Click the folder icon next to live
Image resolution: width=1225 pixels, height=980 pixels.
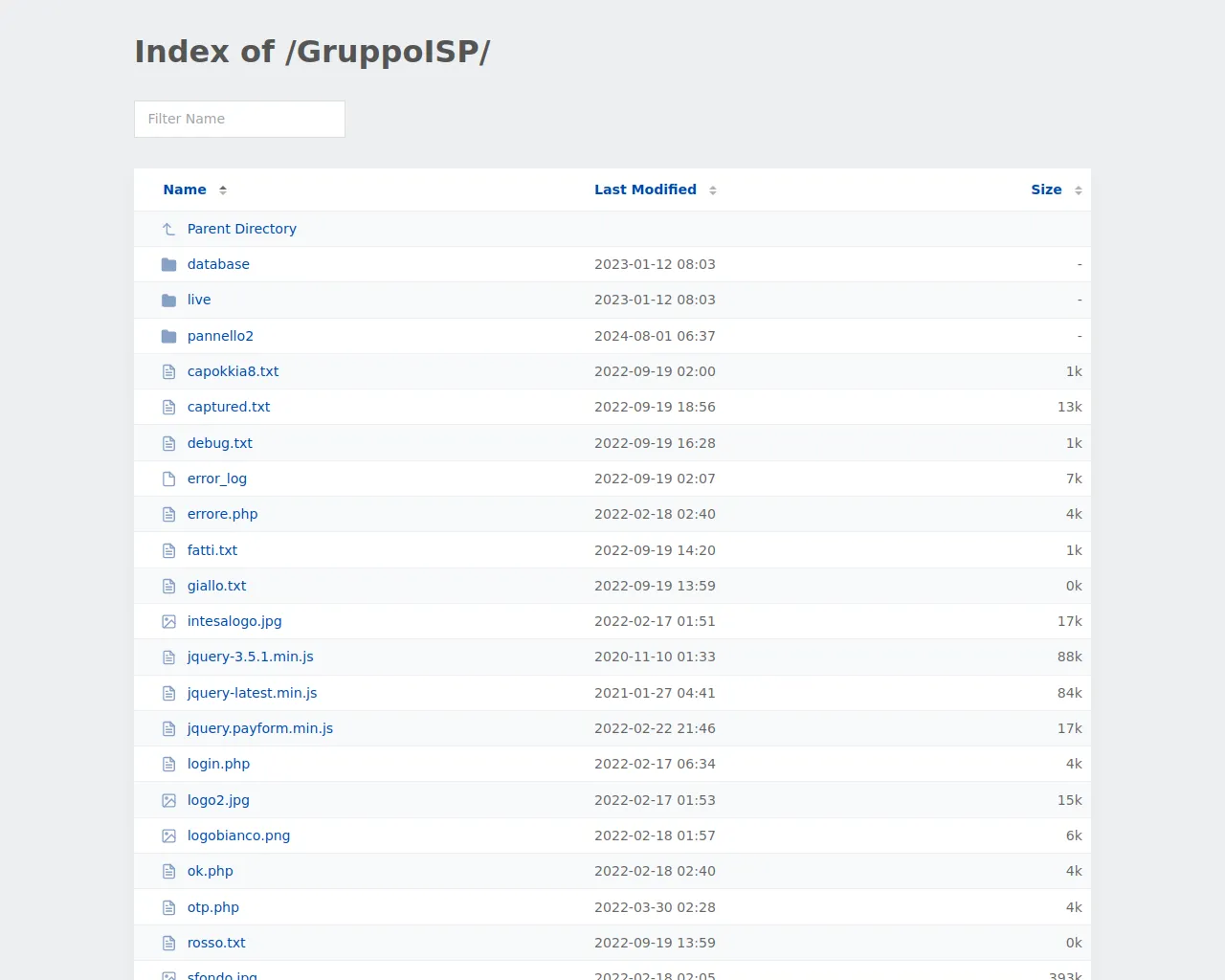(x=169, y=301)
